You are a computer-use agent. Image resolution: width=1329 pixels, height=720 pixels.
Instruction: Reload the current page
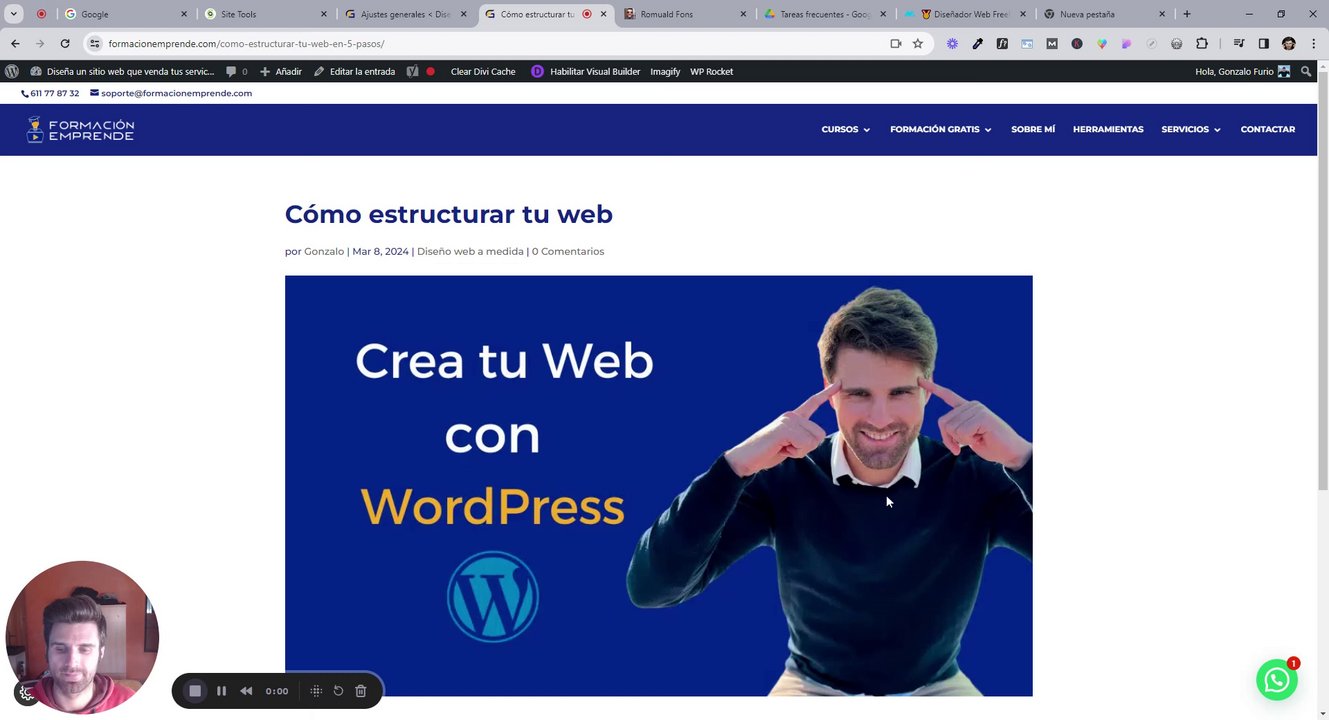pos(65,44)
